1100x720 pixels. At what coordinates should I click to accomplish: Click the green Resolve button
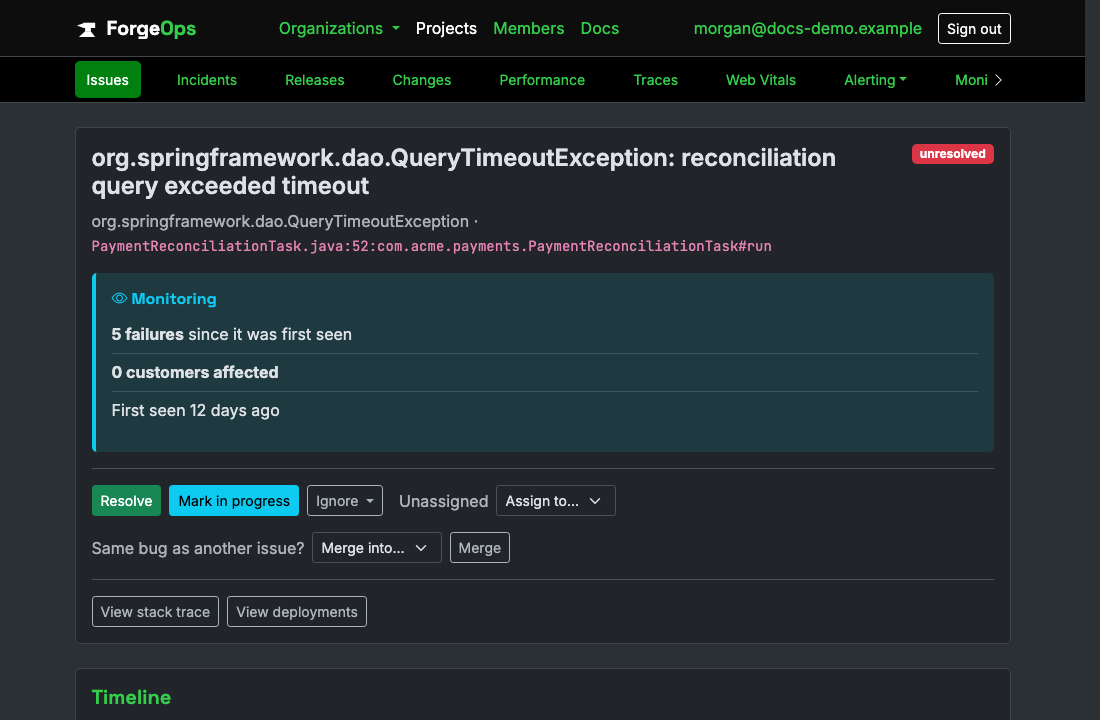(126, 501)
